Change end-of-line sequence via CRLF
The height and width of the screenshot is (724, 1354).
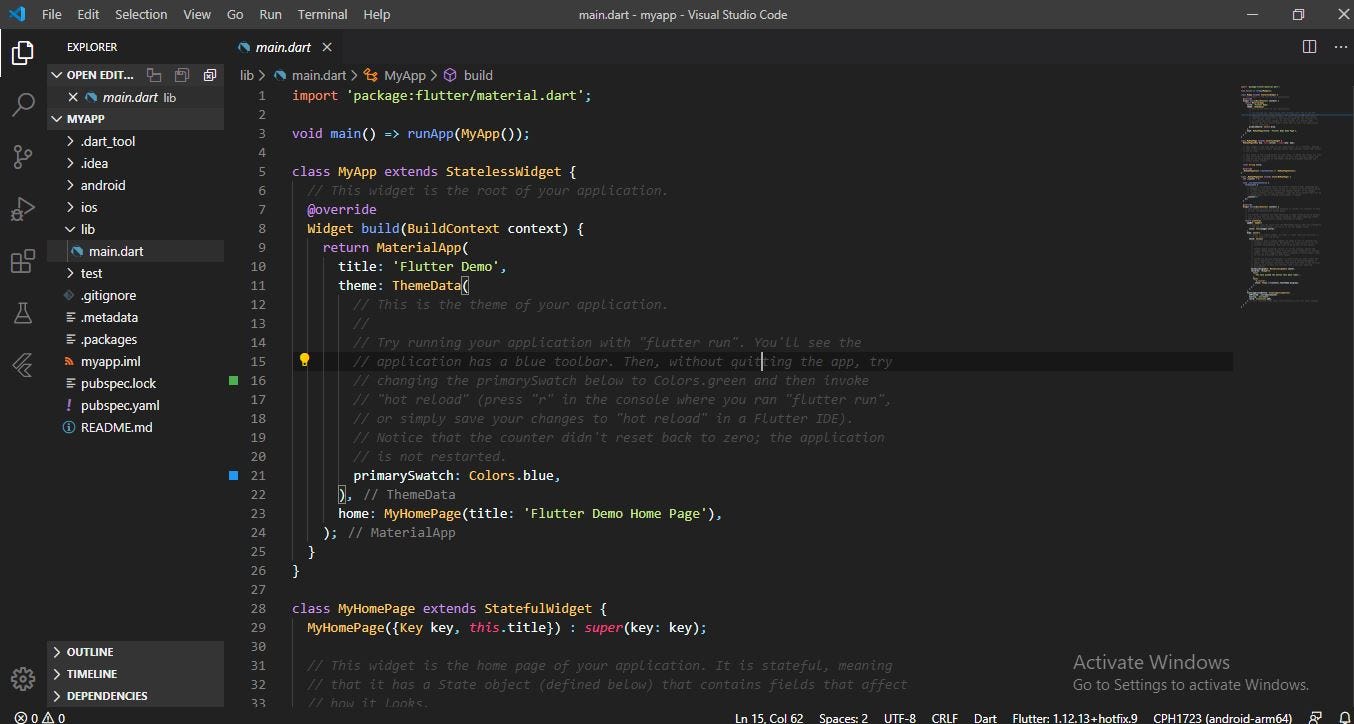point(945,717)
